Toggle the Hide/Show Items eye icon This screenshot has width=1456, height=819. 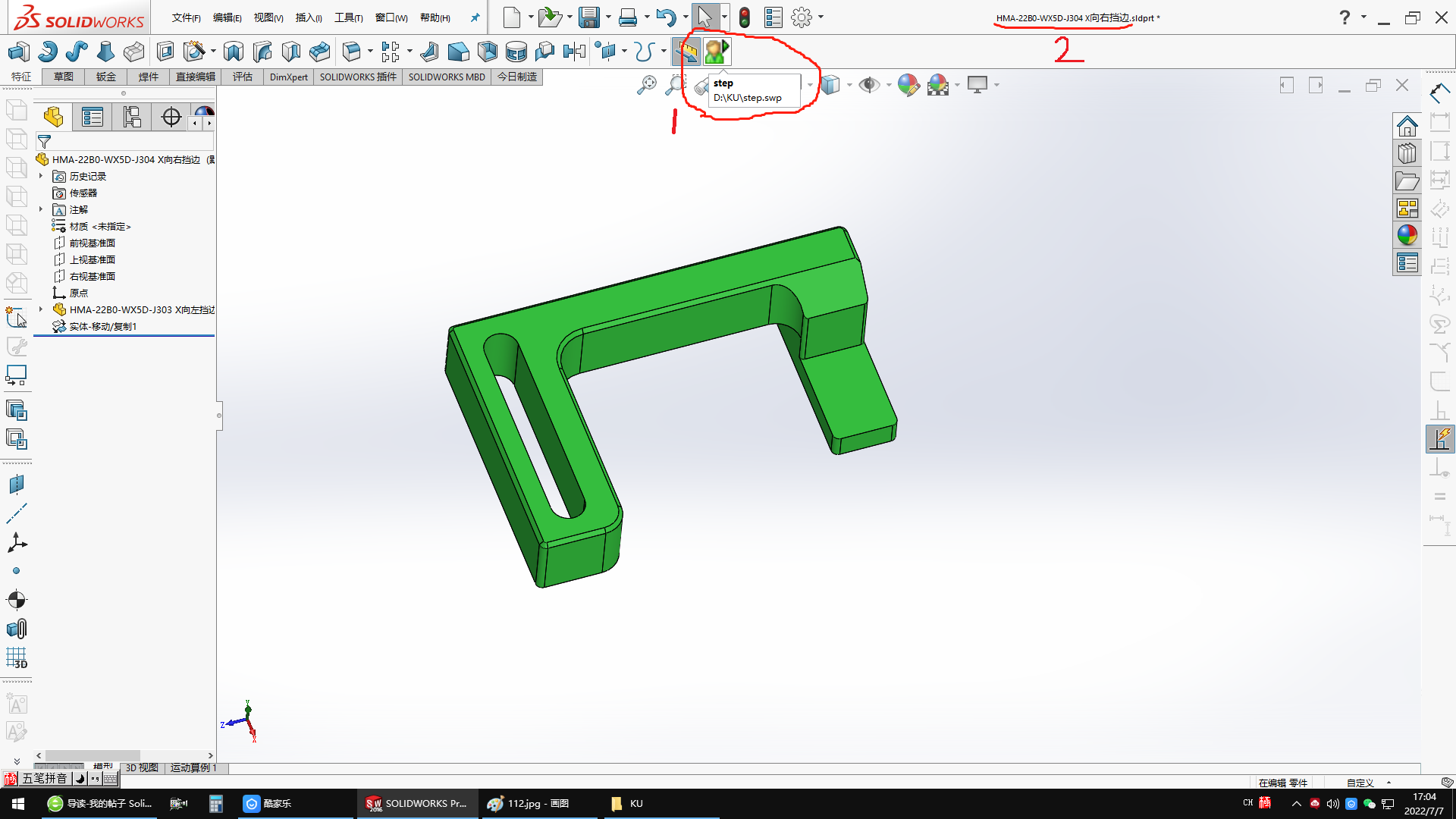pyautogui.click(x=868, y=84)
